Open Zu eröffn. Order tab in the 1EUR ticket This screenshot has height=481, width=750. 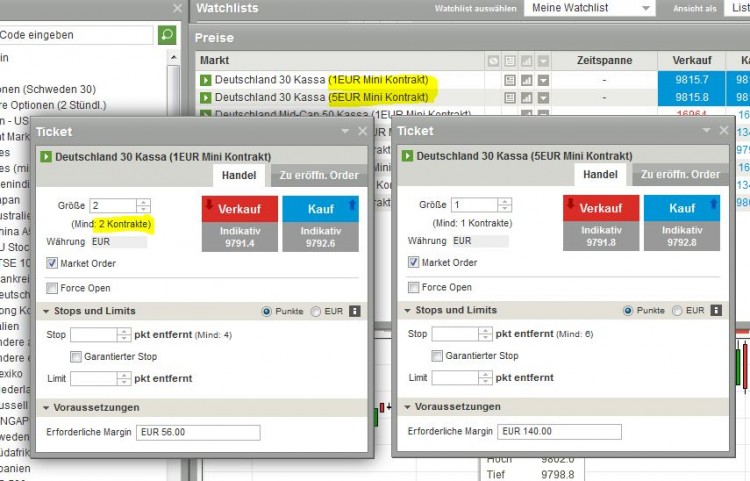[319, 175]
